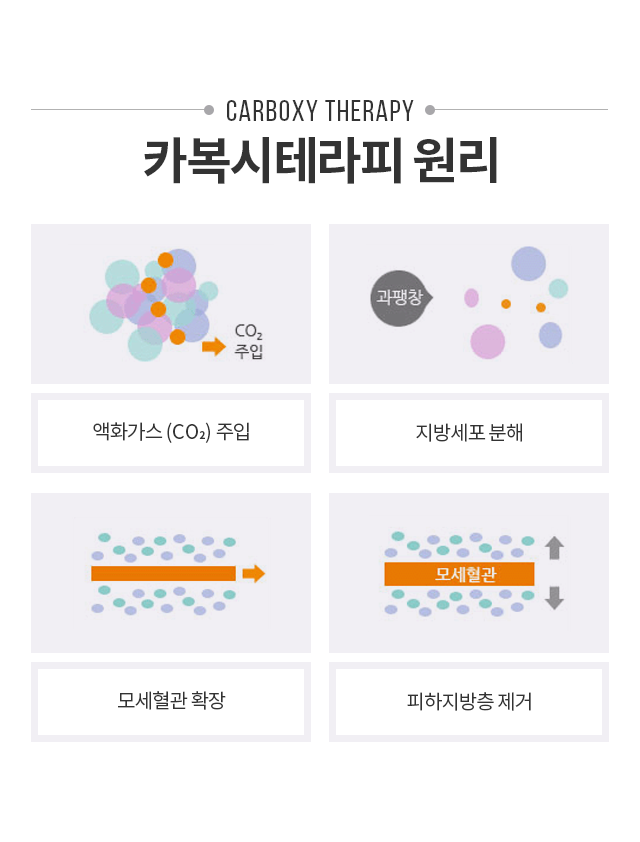Select the large pink circle below the 과팽창 badge

[488, 341]
